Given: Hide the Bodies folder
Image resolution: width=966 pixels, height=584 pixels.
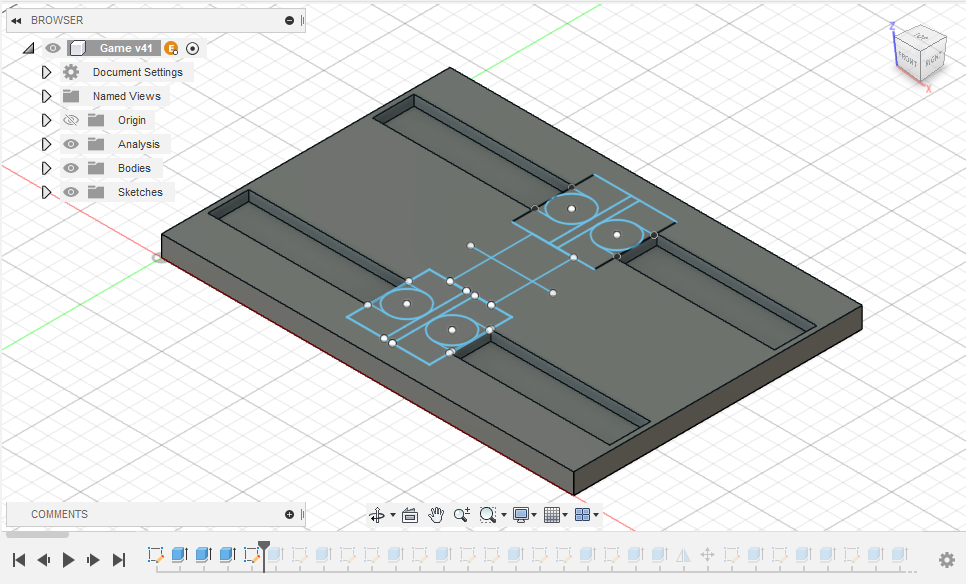Looking at the screenshot, I should click(x=70, y=168).
